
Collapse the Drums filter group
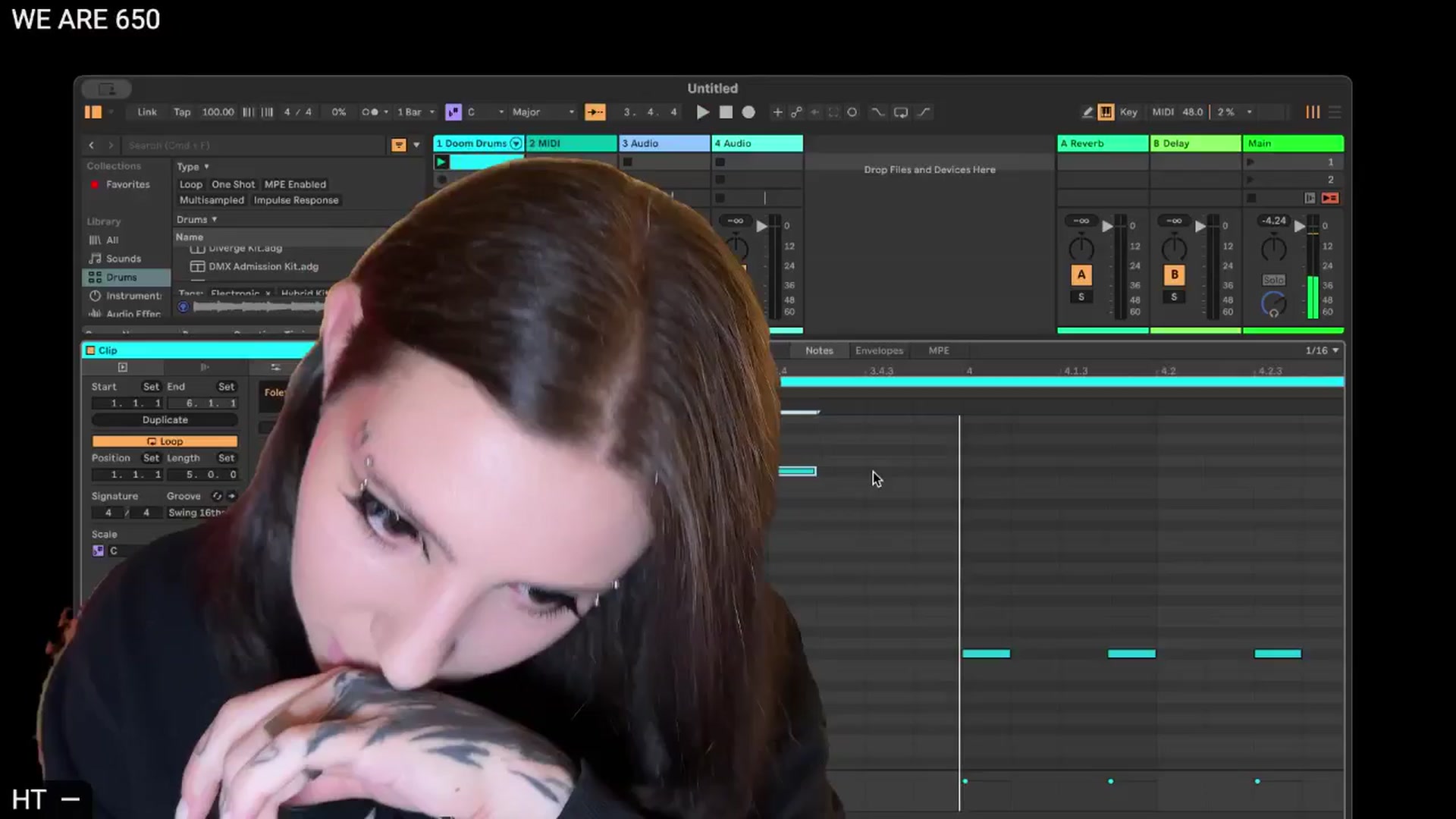pos(197,219)
